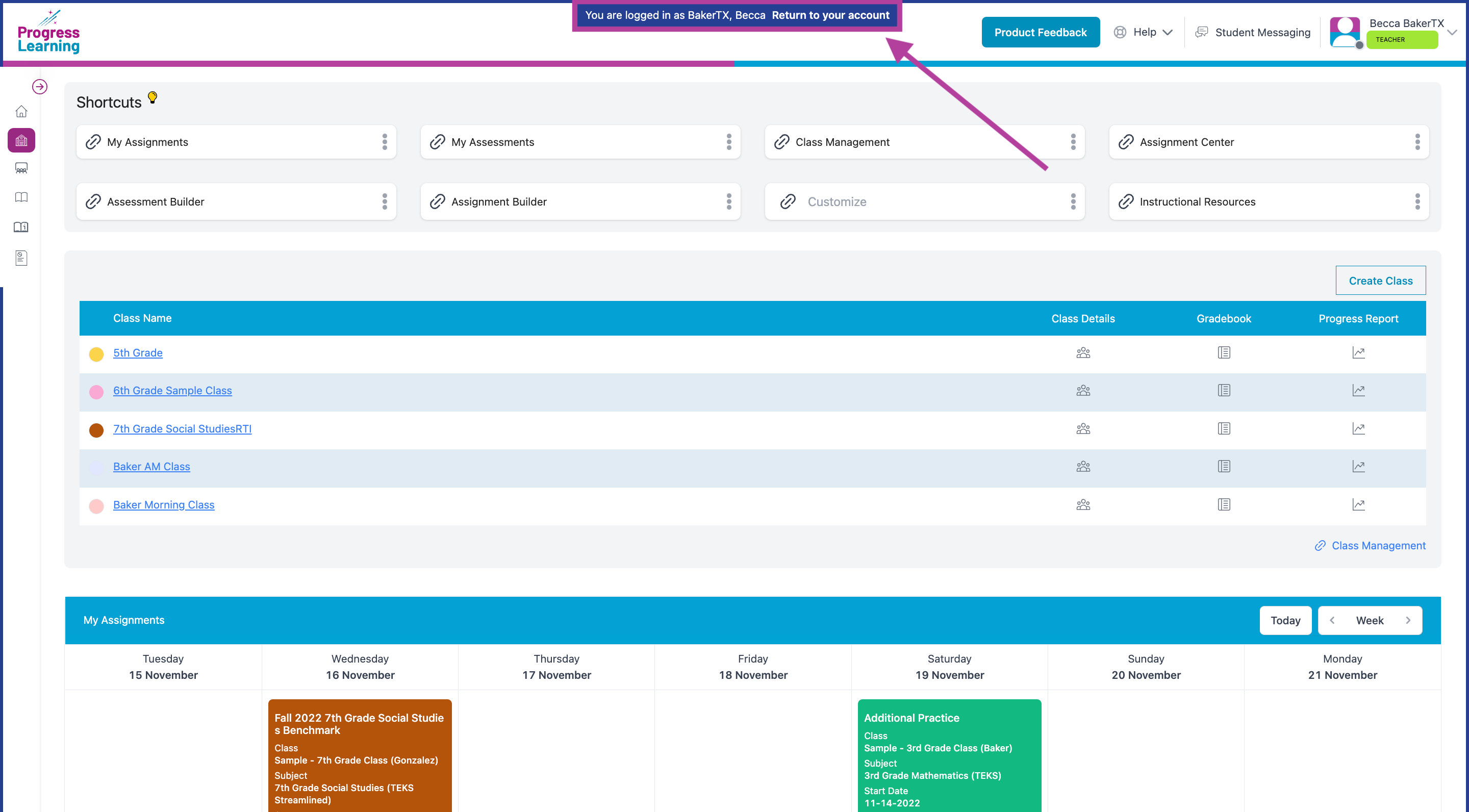Click the lightbulb tip next to Shortcuts
Image resolution: width=1469 pixels, height=812 pixels.
(x=153, y=97)
